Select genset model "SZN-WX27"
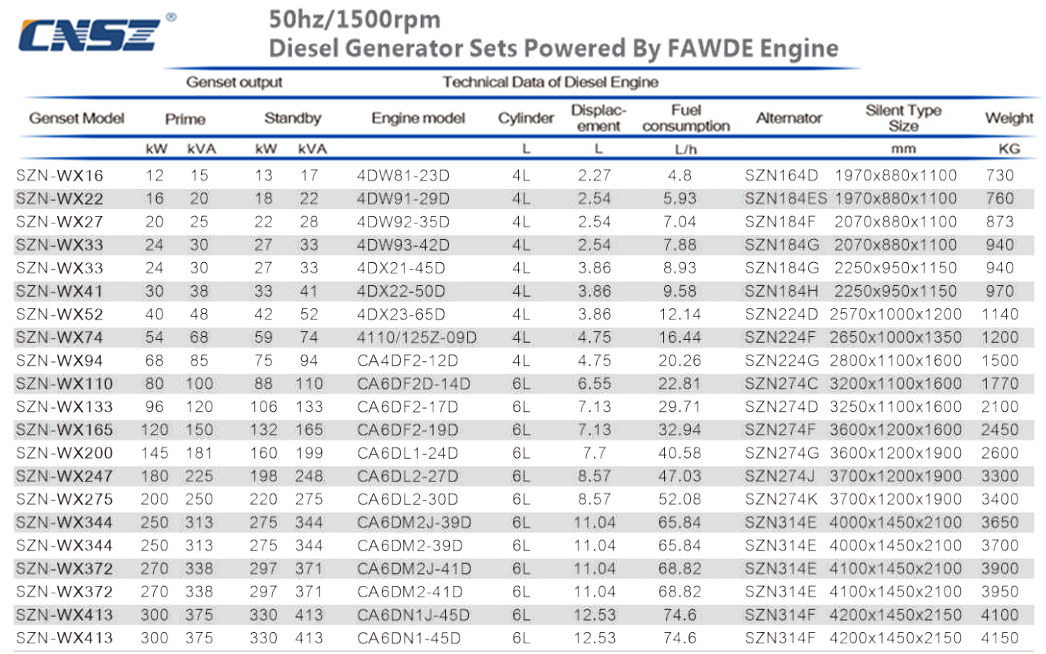 click(x=59, y=222)
